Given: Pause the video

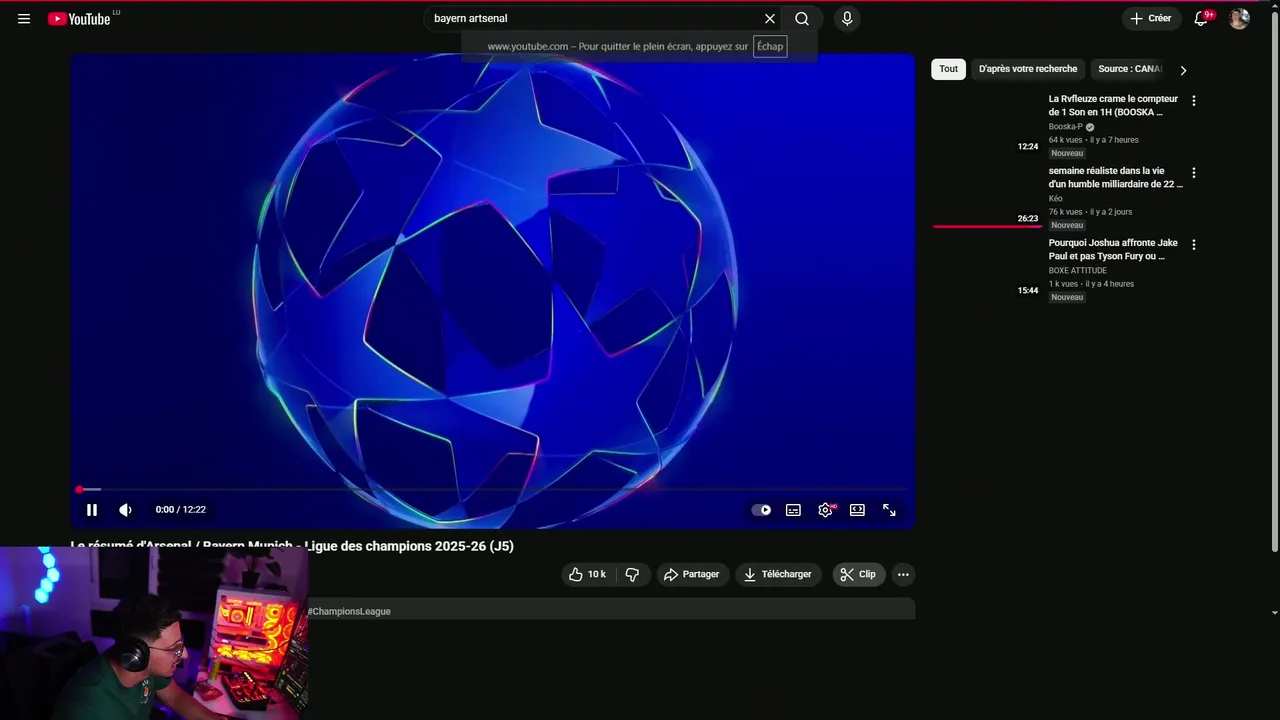Looking at the screenshot, I should click(92, 510).
